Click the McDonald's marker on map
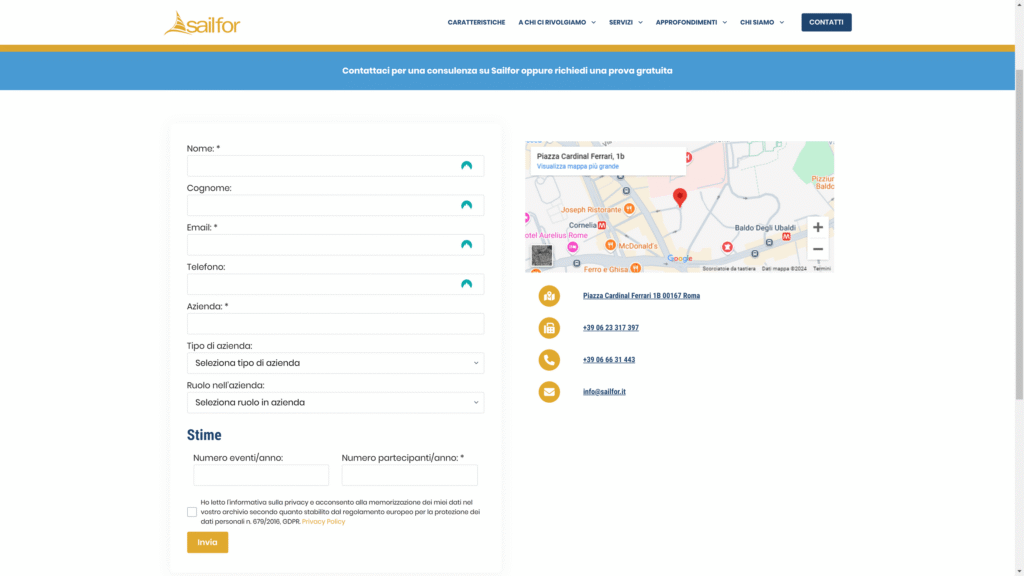 (610, 246)
